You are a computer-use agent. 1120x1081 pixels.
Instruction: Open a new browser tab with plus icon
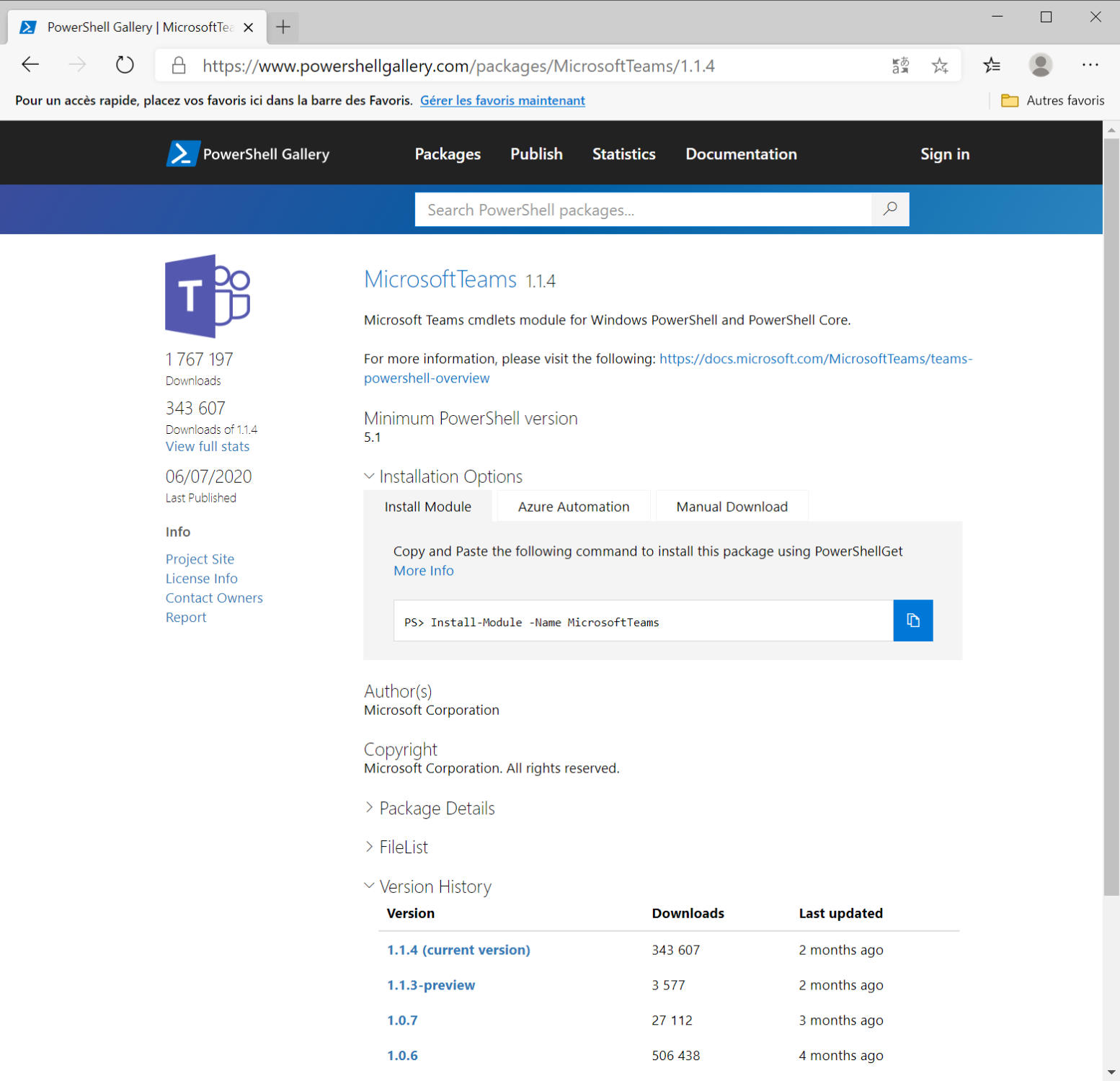283,27
